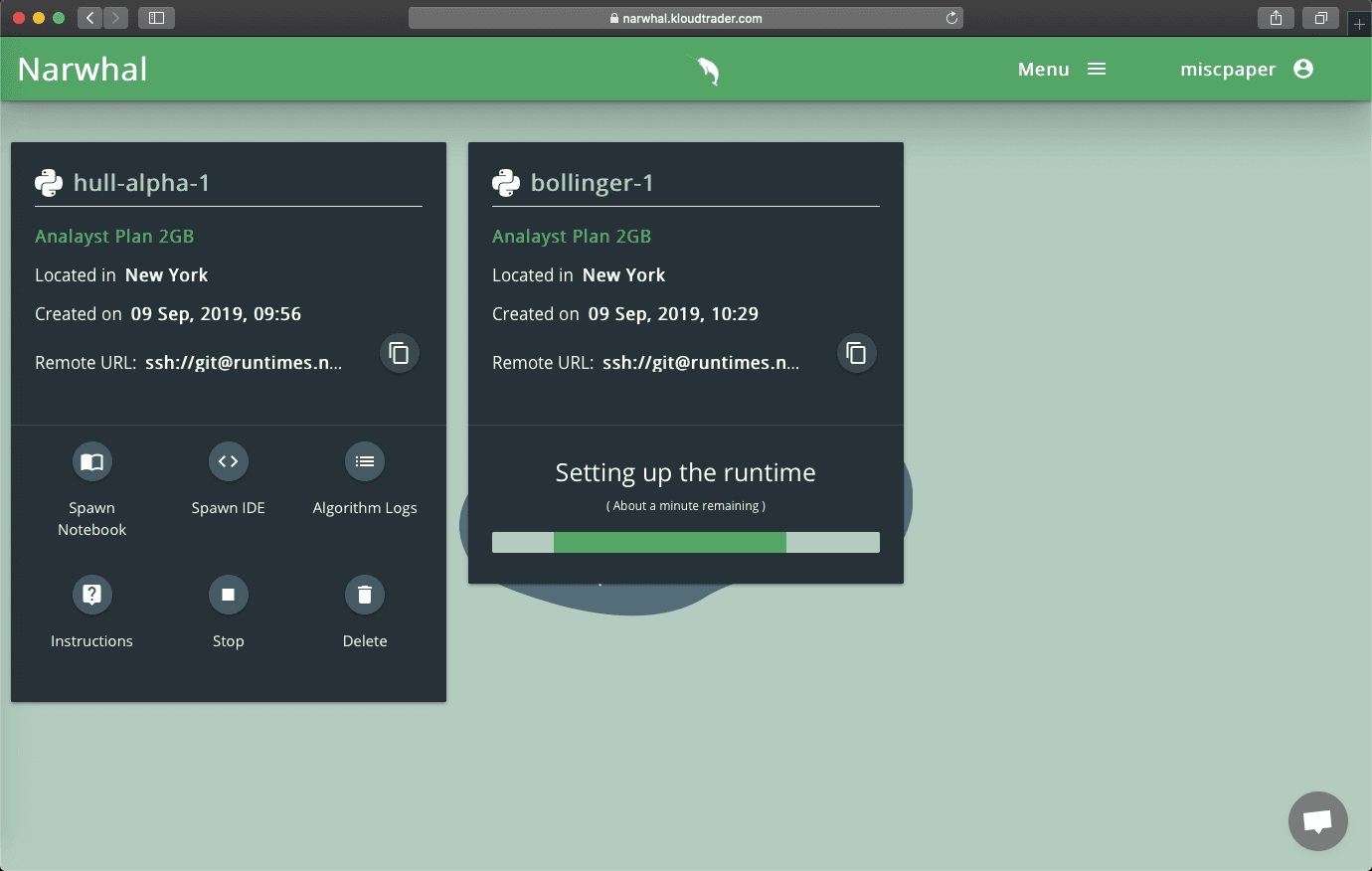The image size is (1372, 871).
Task: Click the creation date 09 Sep, 2019, 09:56
Action: click(x=216, y=314)
